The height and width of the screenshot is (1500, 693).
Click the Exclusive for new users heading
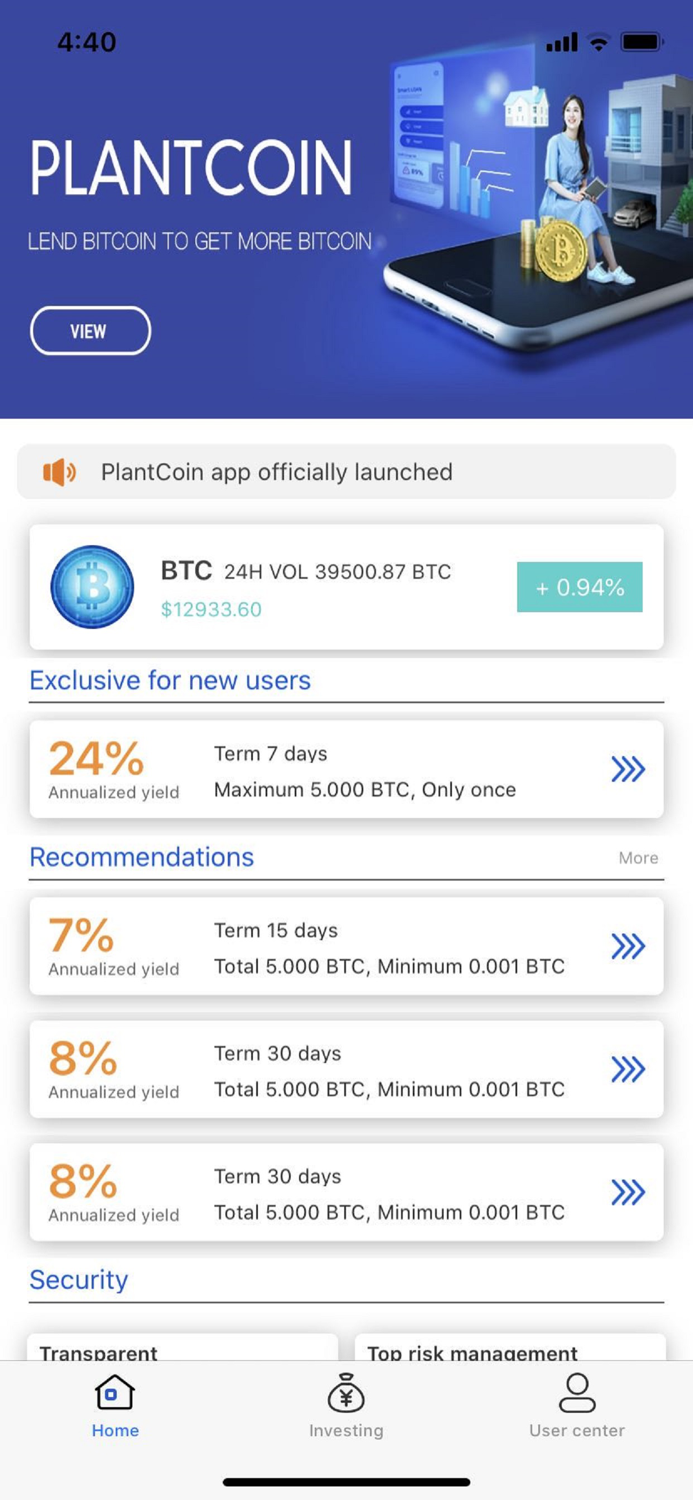click(169, 681)
